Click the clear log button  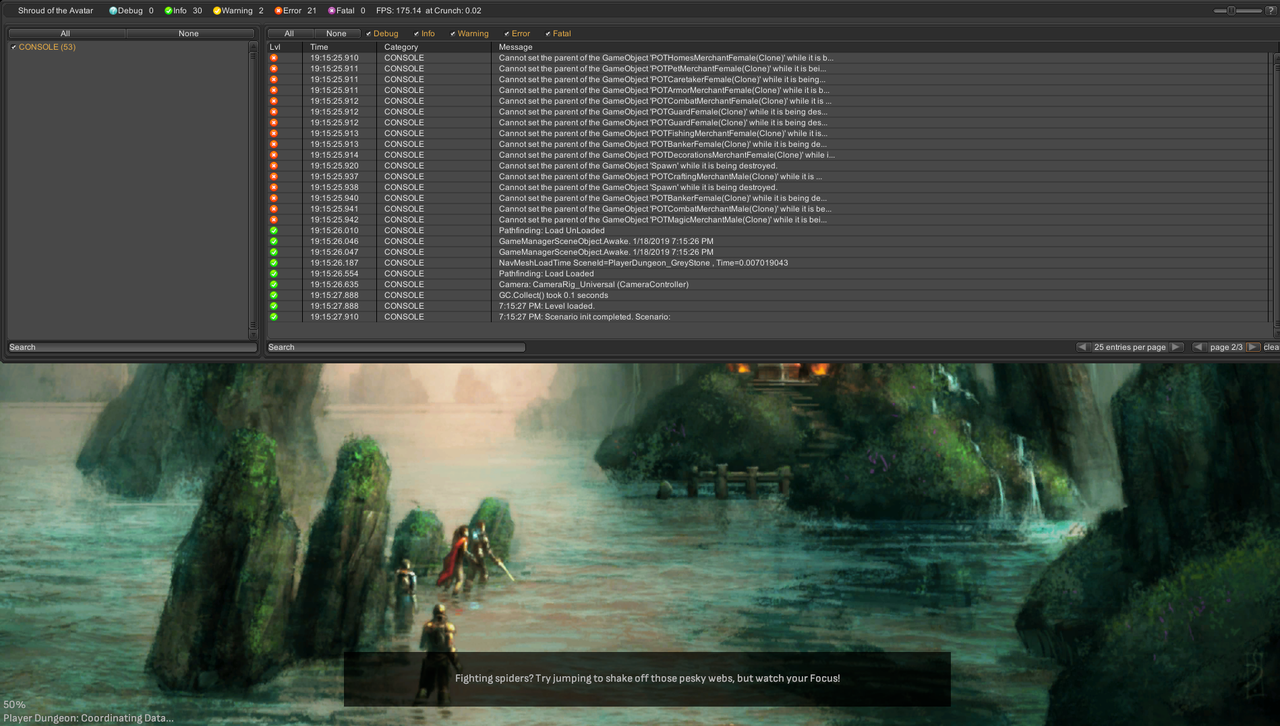(x=1270, y=347)
